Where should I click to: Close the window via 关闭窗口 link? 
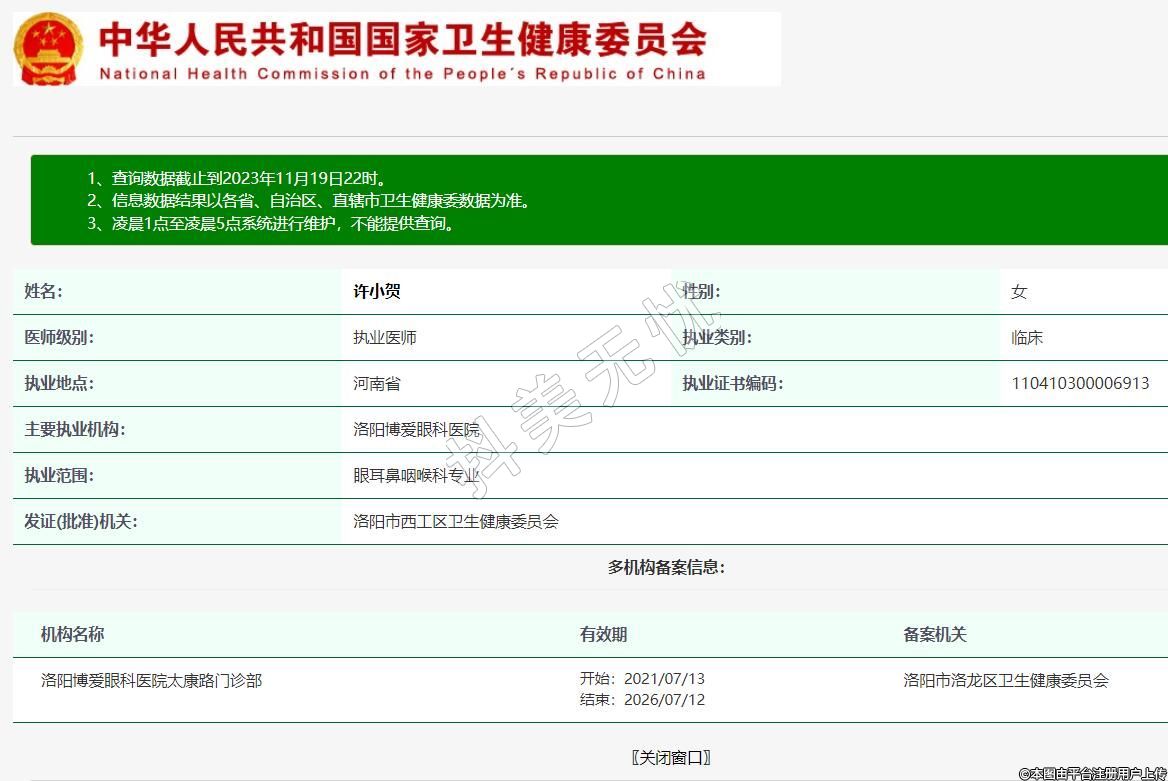point(671,757)
